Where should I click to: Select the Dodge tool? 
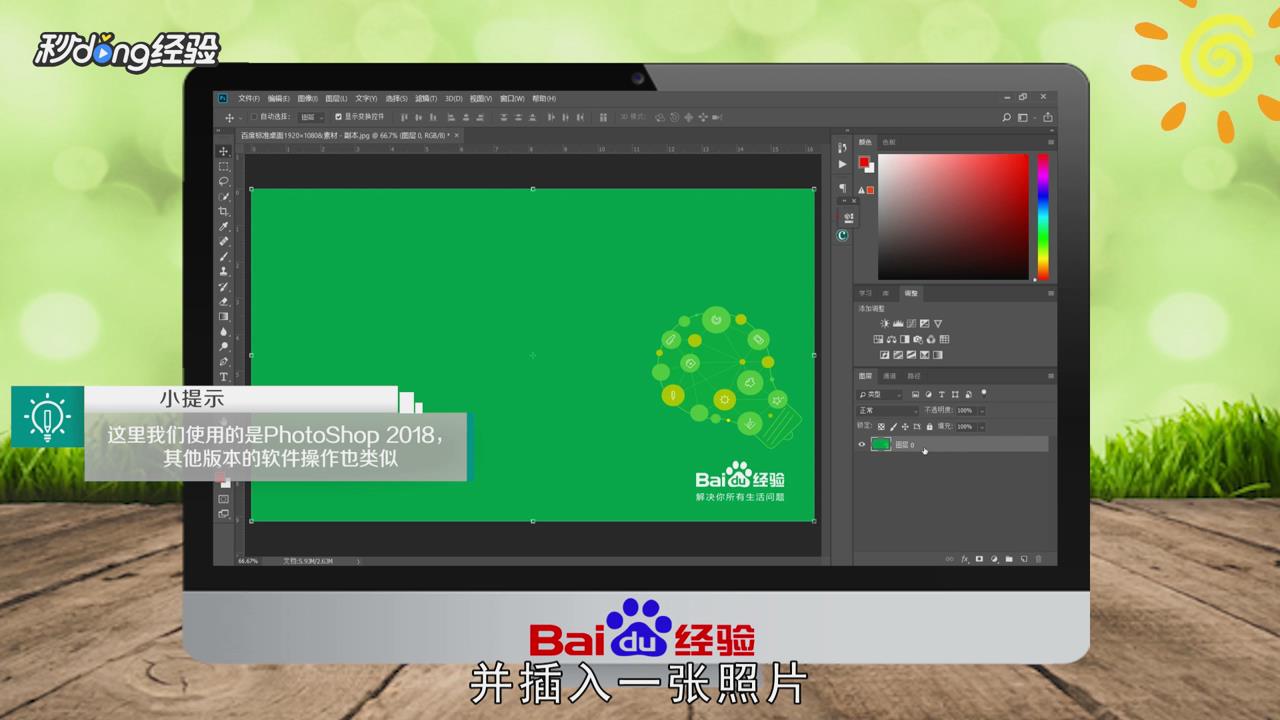(x=224, y=346)
